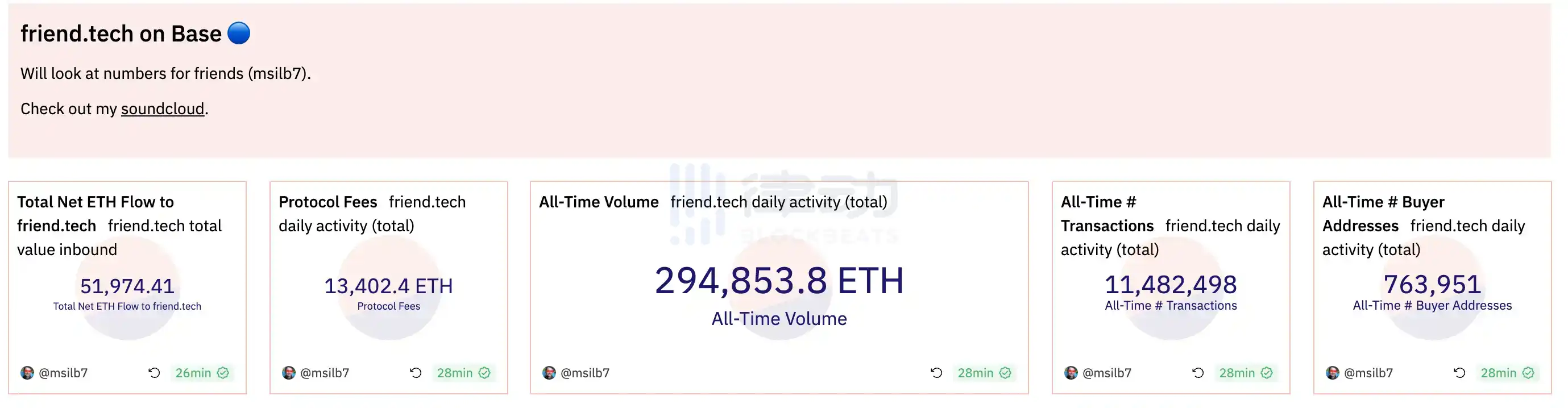Viewport: 1568px width, 408px height.
Task: Click 28min verified badge on Buyer Addresses card
Action: pos(1507,373)
